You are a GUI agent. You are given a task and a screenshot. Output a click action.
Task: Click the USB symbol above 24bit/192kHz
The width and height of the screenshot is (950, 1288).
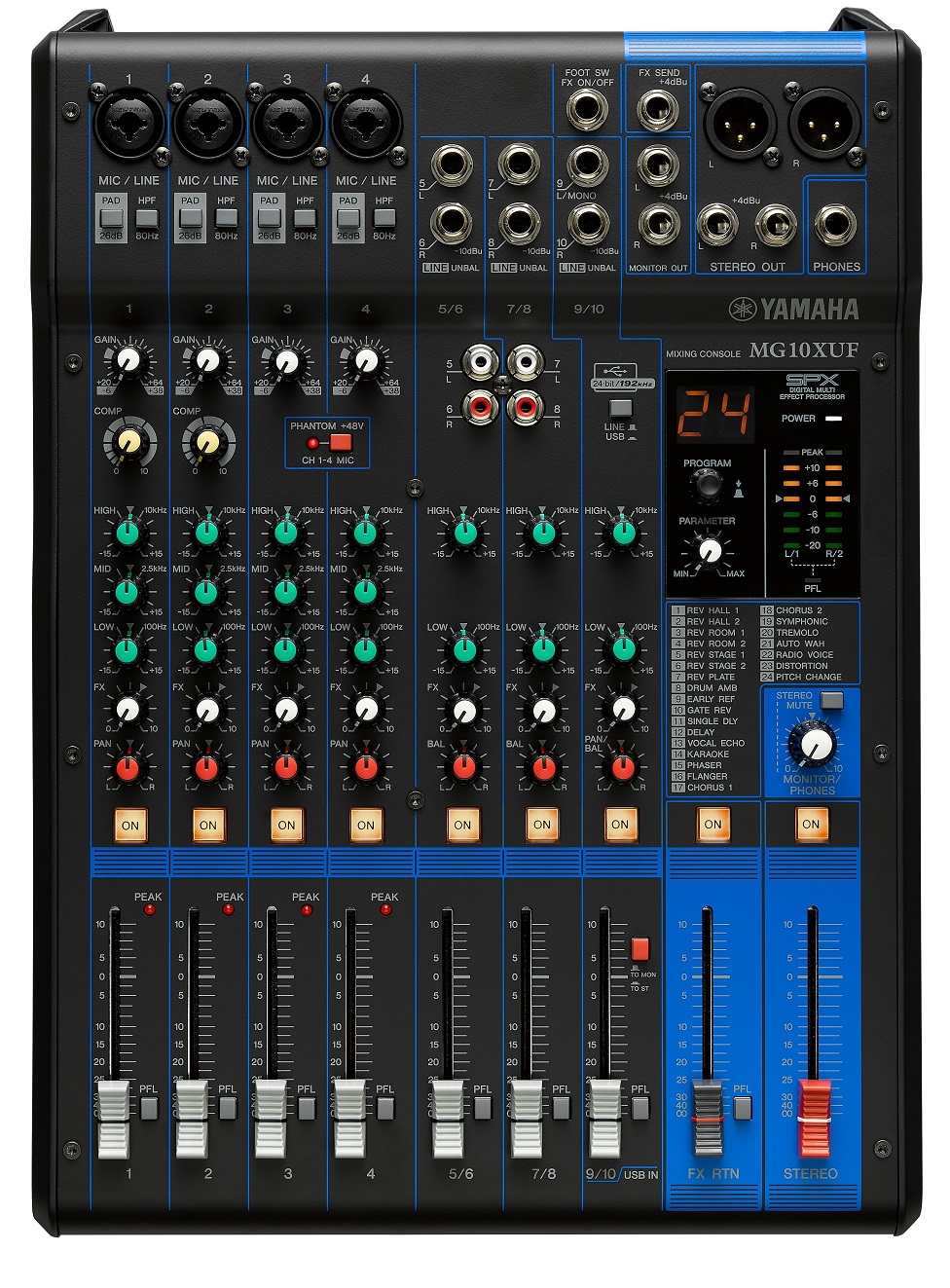pos(614,370)
